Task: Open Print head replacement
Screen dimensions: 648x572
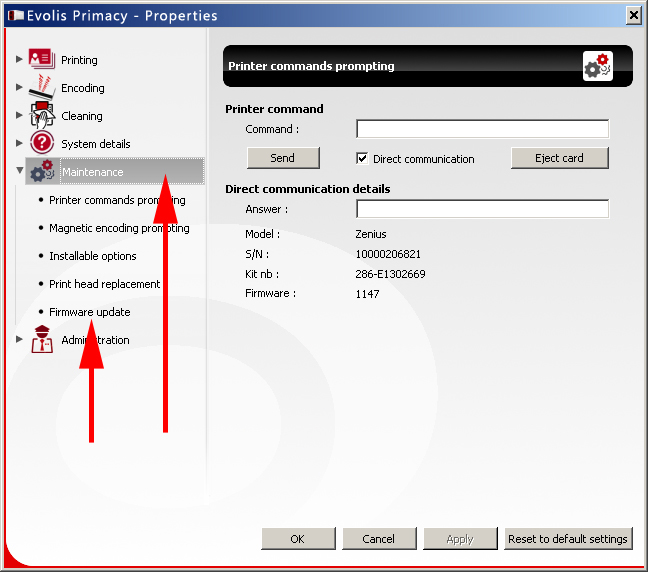Action: coord(105,284)
